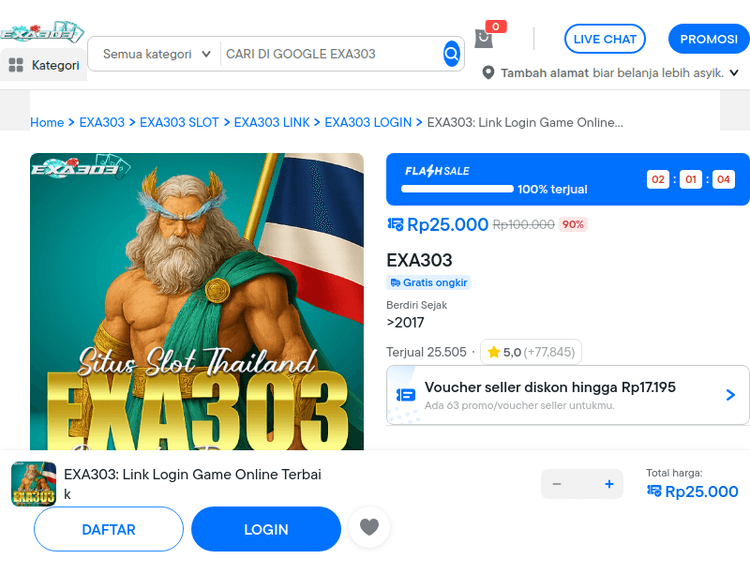750x563 pixels.
Task: Click the star rating 5,0 badge
Action: 530,352
